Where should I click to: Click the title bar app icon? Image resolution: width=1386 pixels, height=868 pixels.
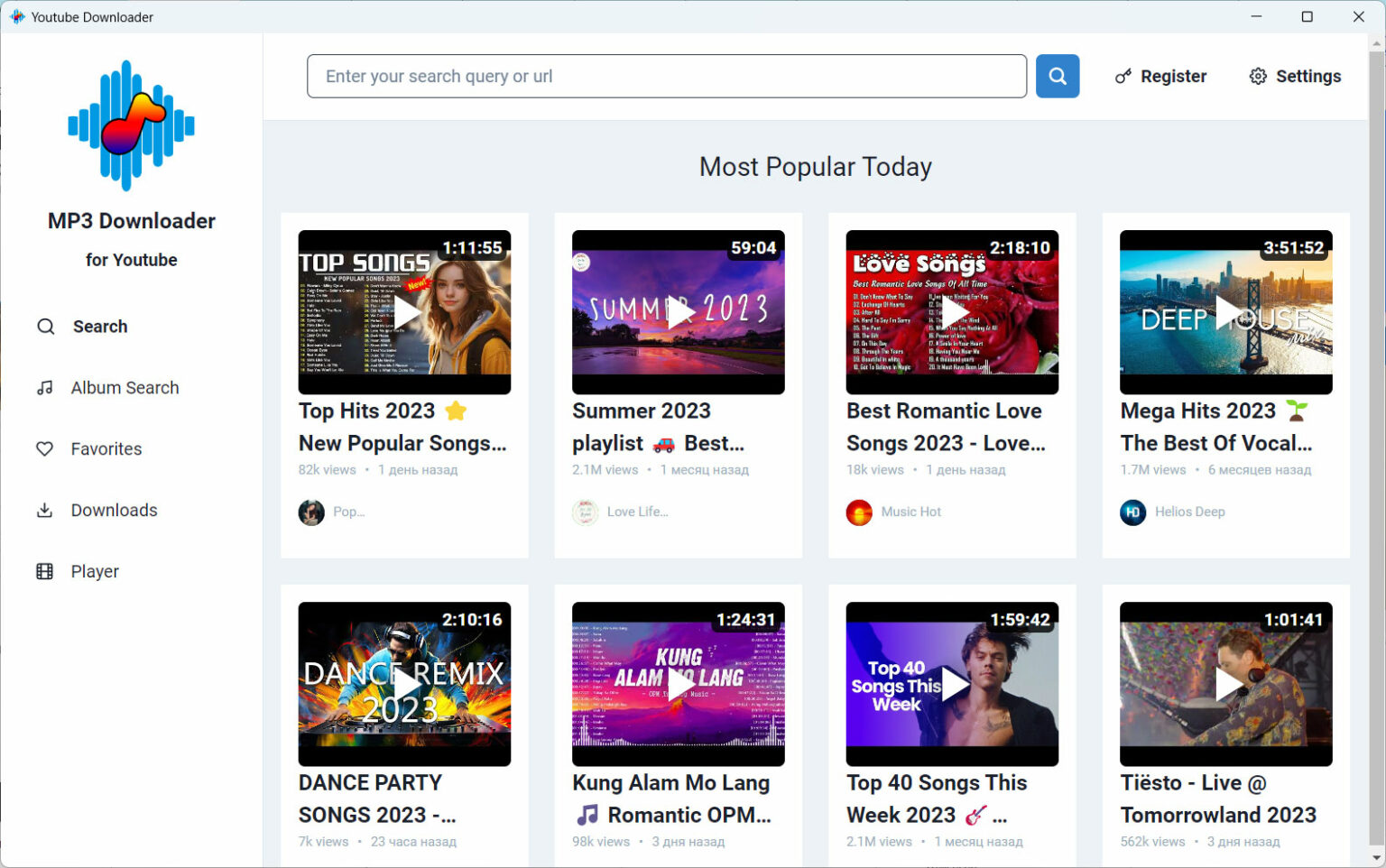click(16, 17)
